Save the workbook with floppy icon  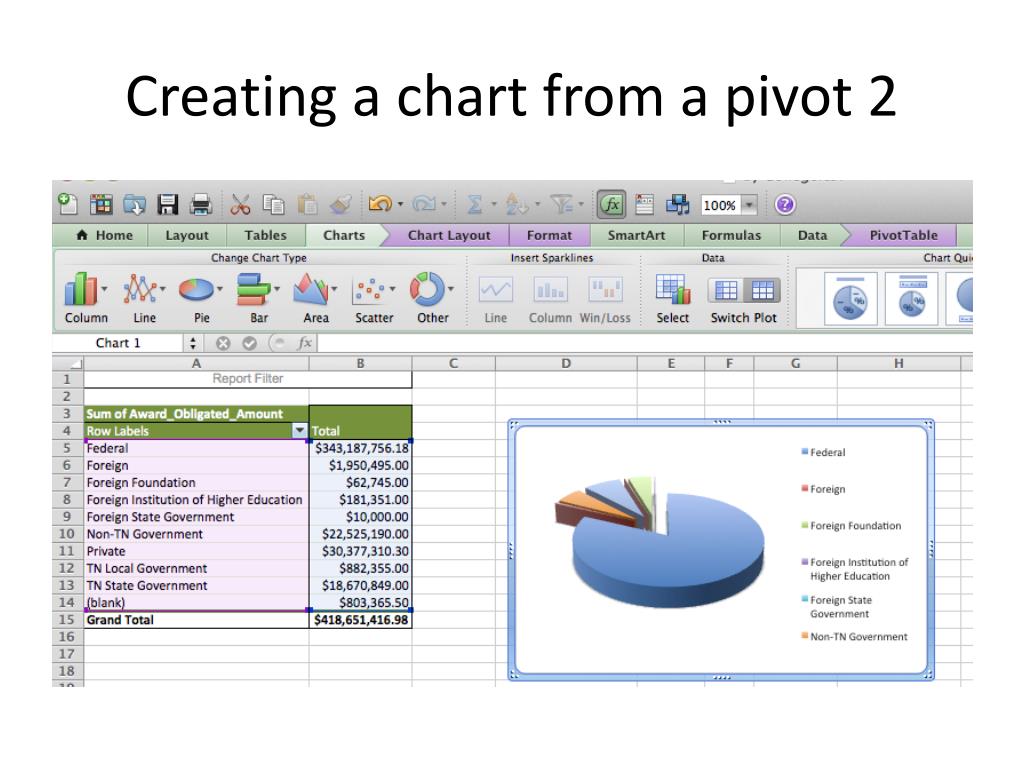(168, 205)
